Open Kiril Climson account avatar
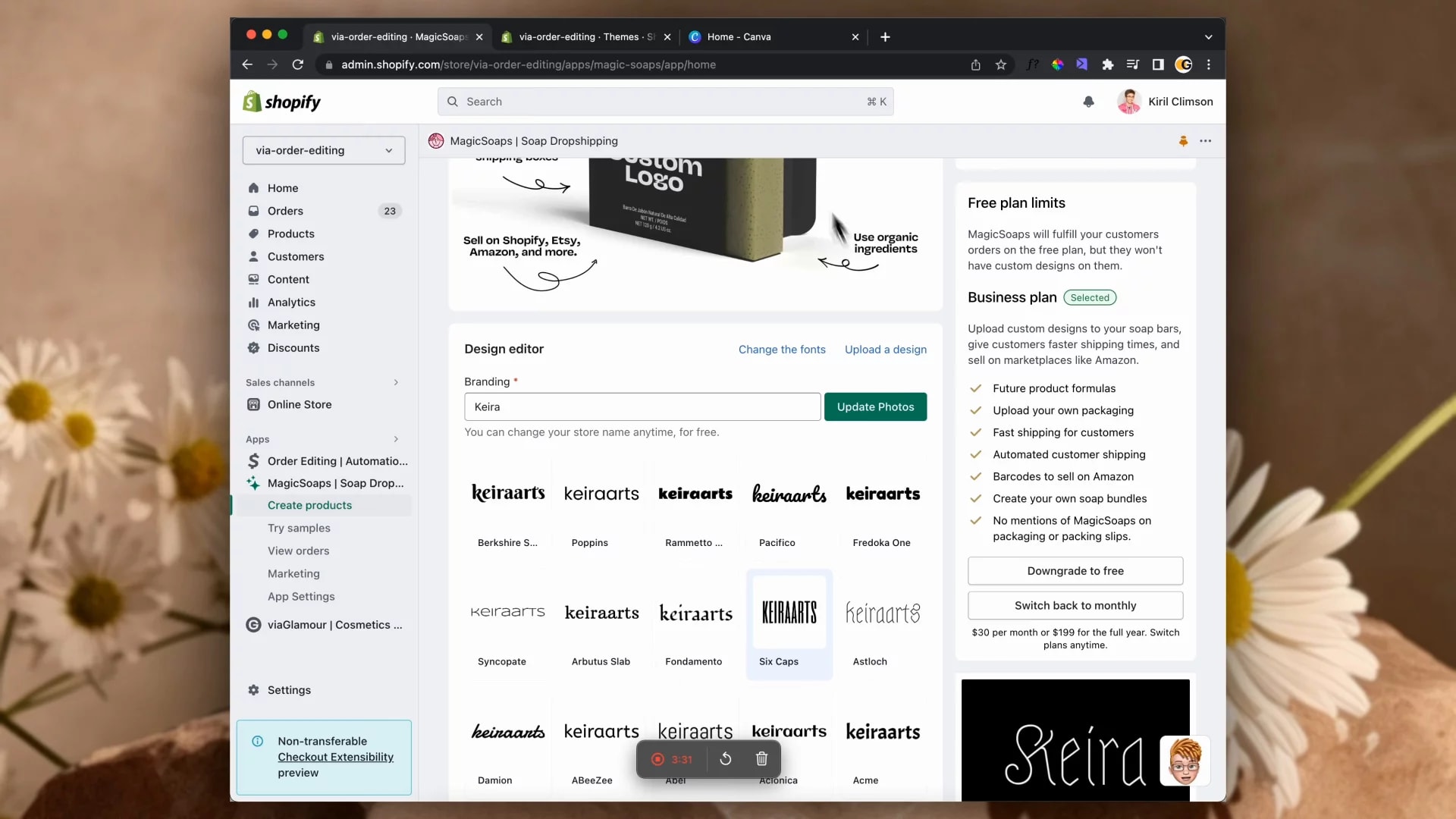Image resolution: width=1456 pixels, height=819 pixels. tap(1129, 102)
